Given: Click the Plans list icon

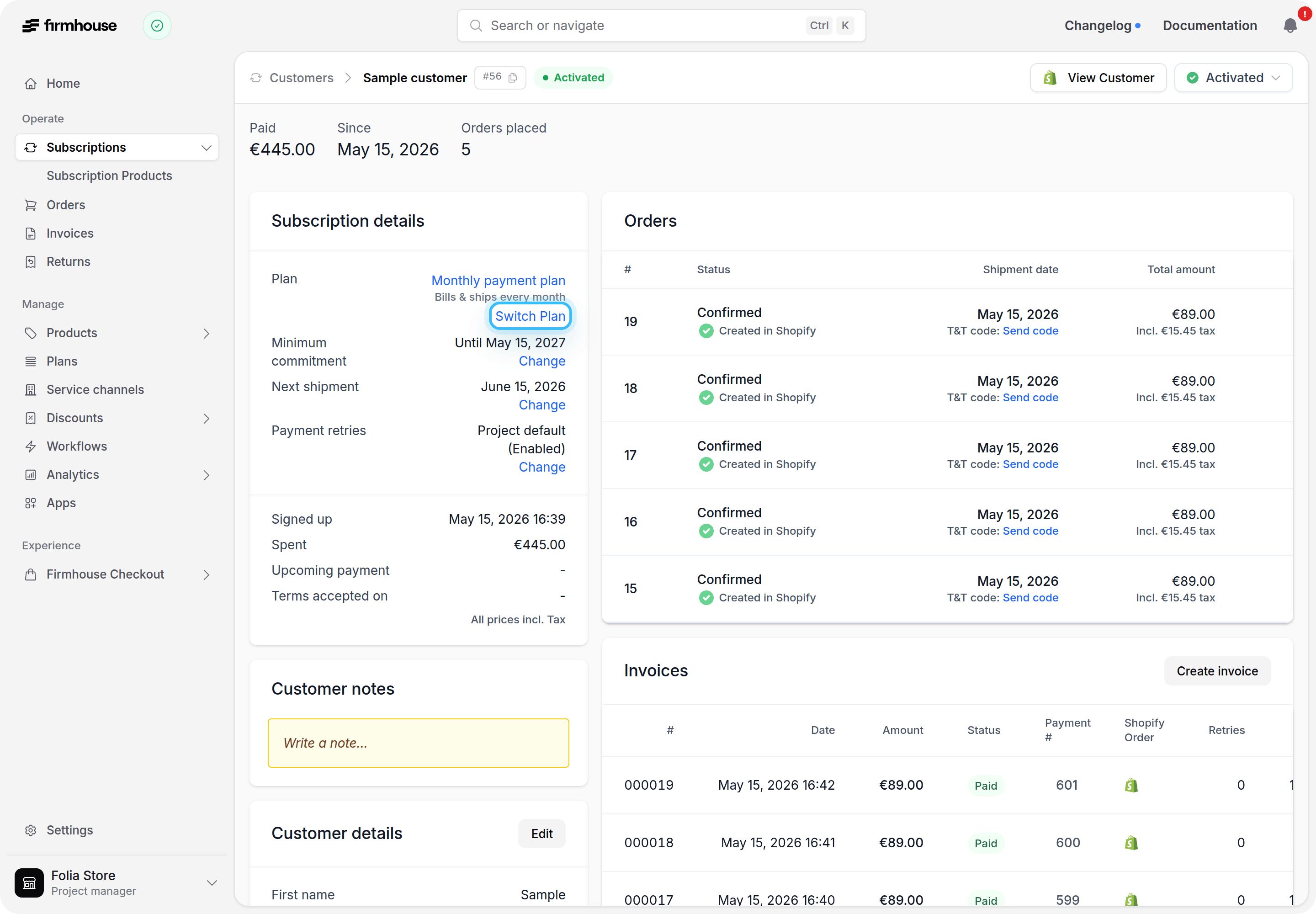Looking at the screenshot, I should (31, 361).
